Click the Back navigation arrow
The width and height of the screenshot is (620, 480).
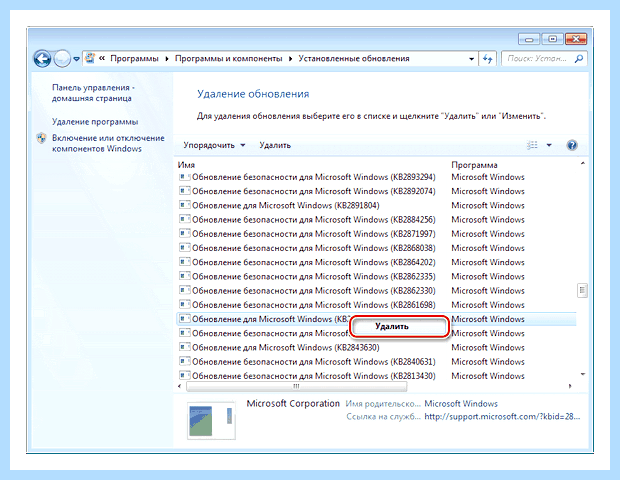coord(42,59)
